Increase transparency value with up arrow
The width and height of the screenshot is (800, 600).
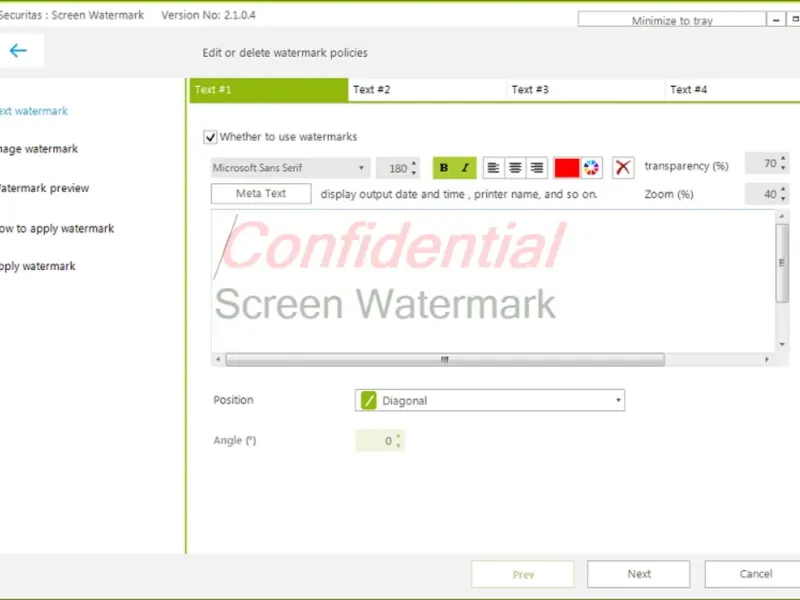[x=783, y=159]
